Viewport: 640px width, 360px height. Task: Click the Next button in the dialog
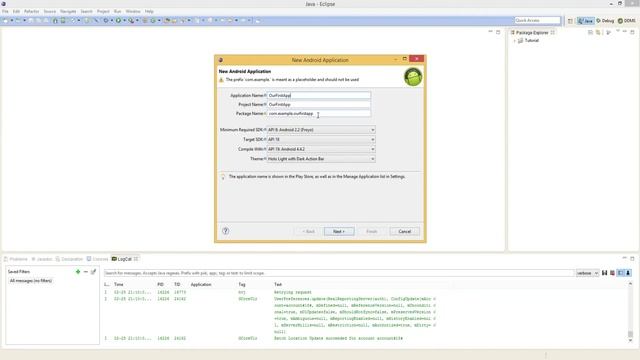(339, 231)
